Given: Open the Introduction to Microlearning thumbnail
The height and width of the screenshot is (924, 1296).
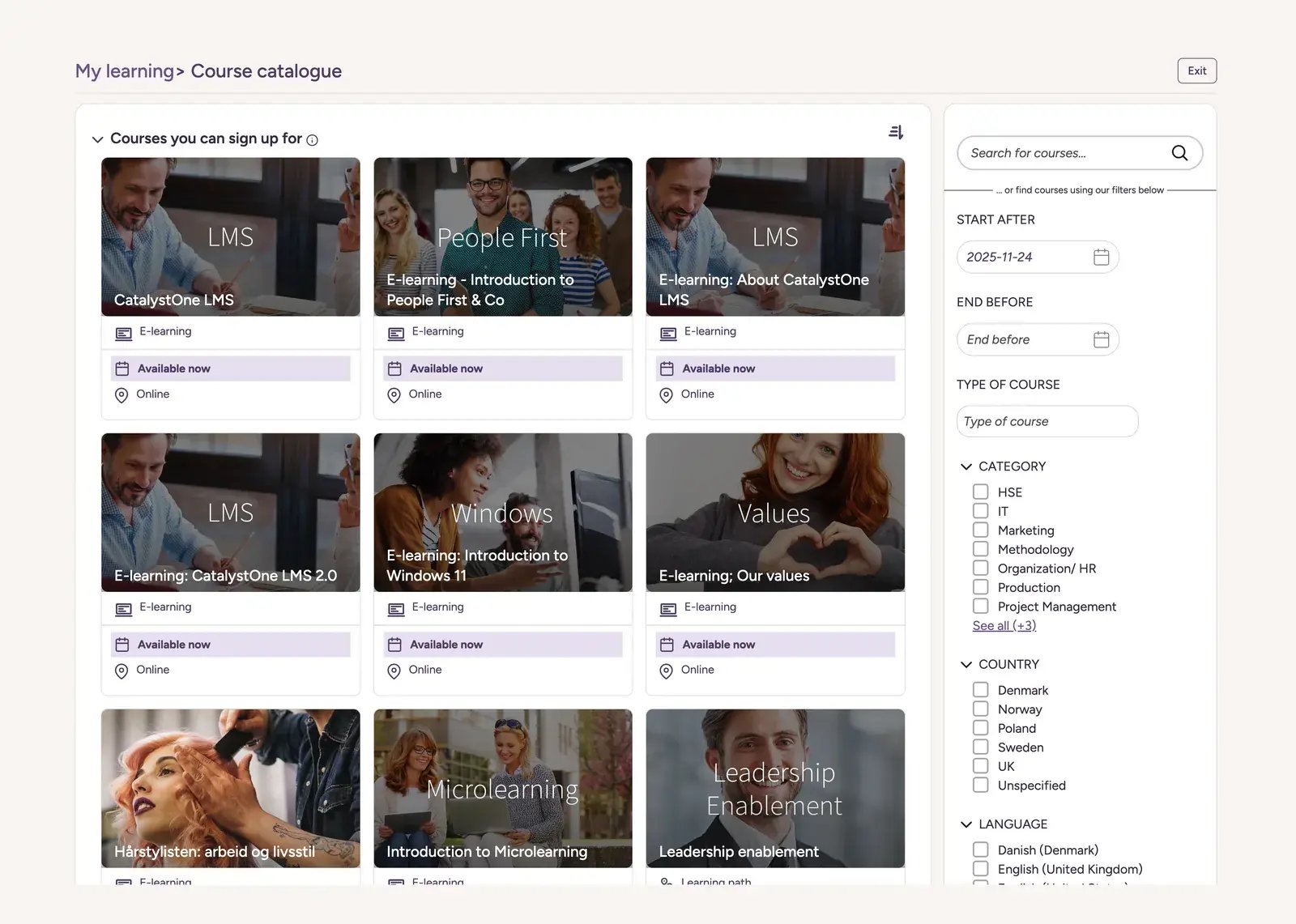Looking at the screenshot, I should [x=503, y=789].
